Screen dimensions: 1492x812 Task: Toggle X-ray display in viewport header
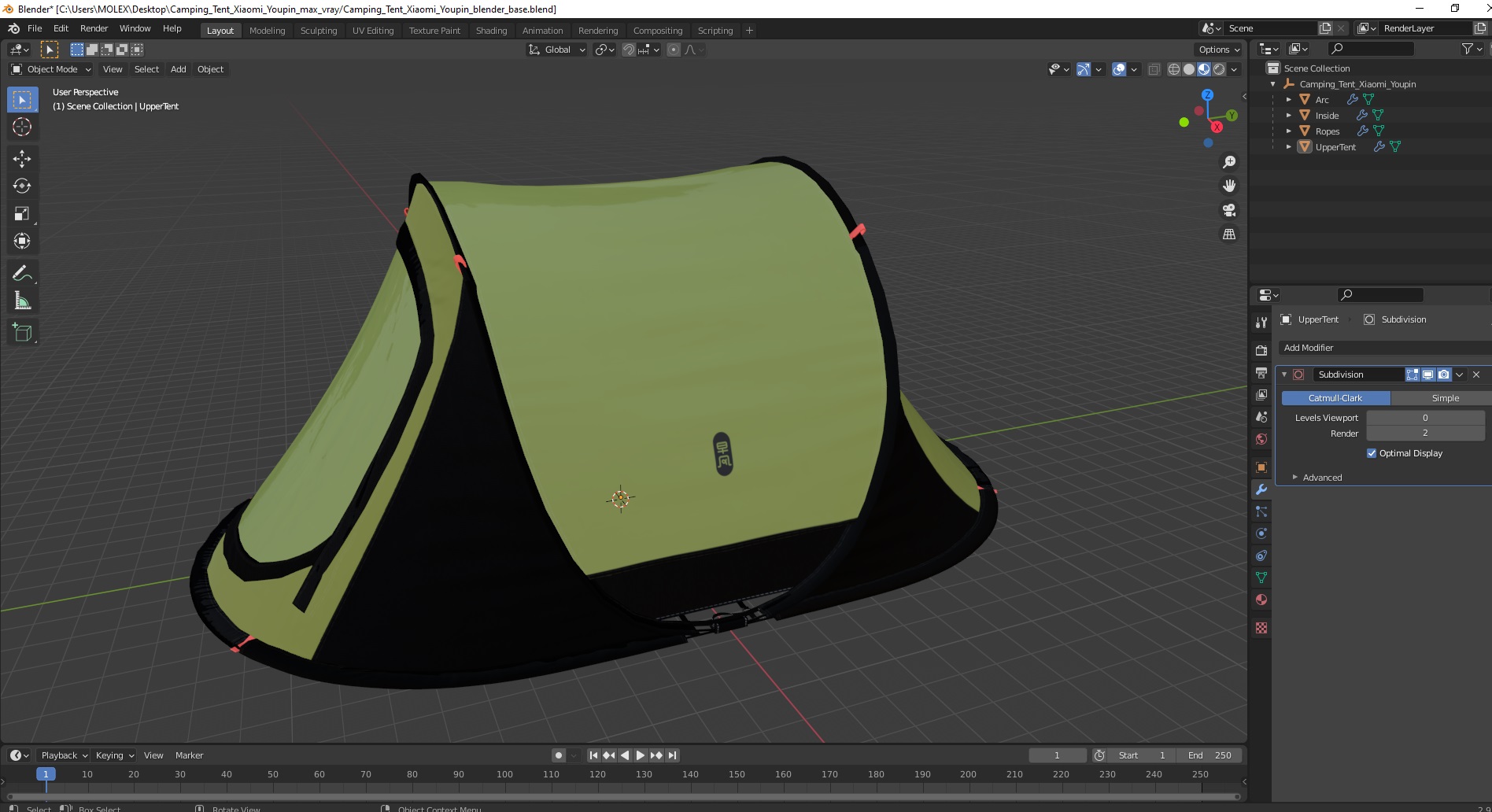1154,69
